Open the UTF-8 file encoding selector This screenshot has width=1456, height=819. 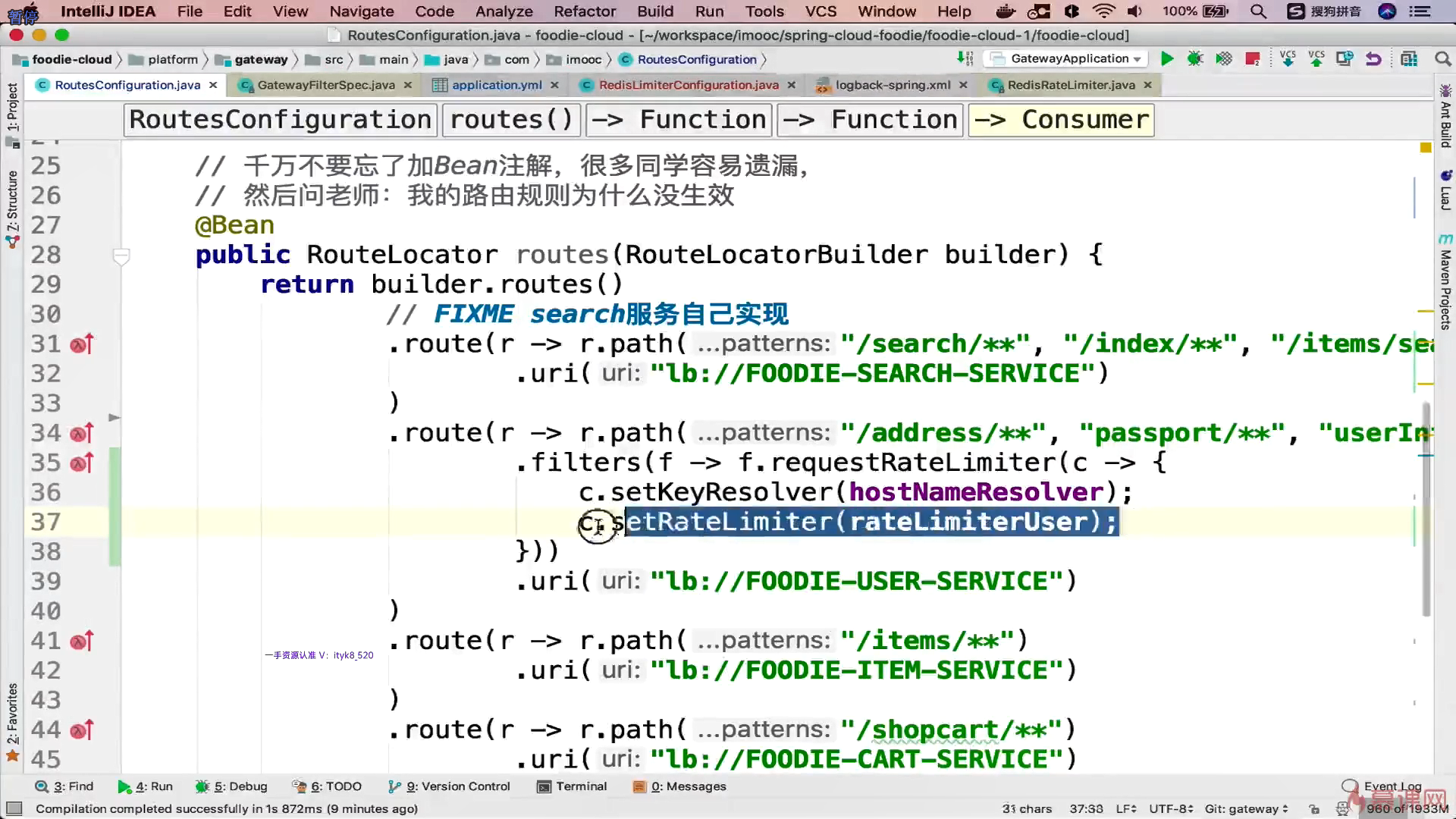click(x=1172, y=809)
